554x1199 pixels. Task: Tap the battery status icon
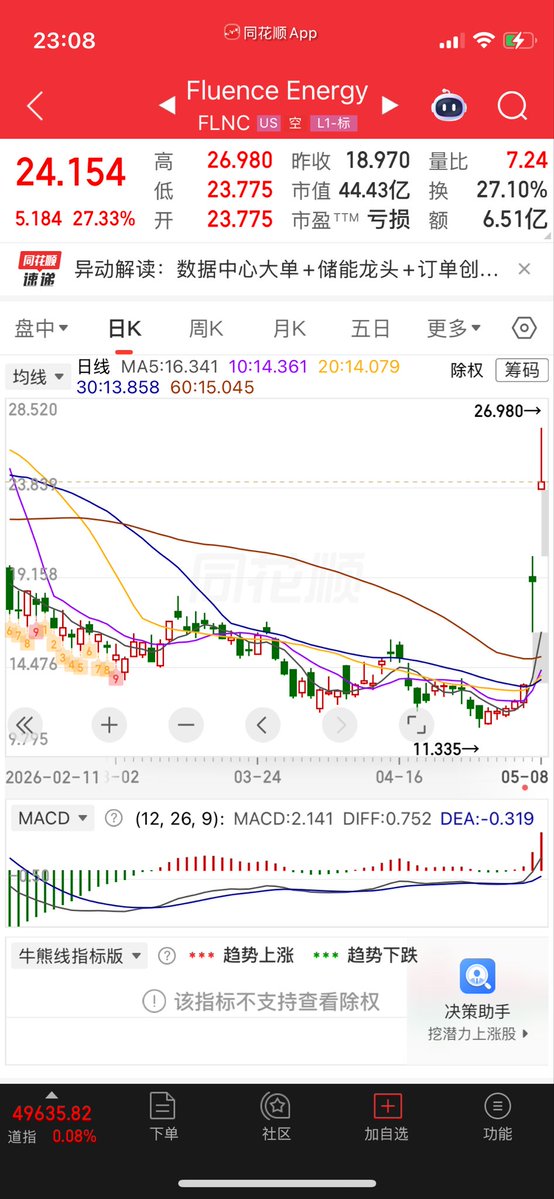pyautogui.click(x=520, y=41)
